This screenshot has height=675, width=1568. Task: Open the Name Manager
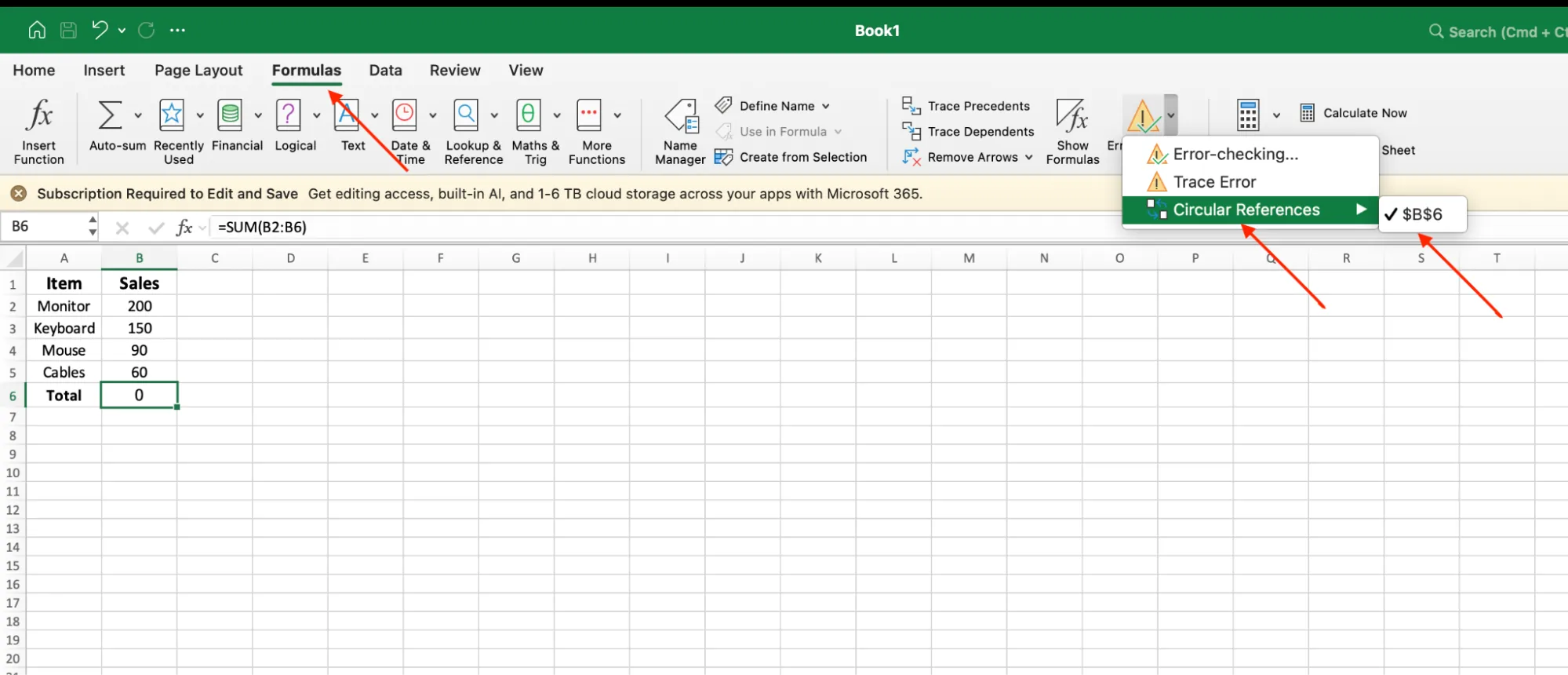[680, 131]
